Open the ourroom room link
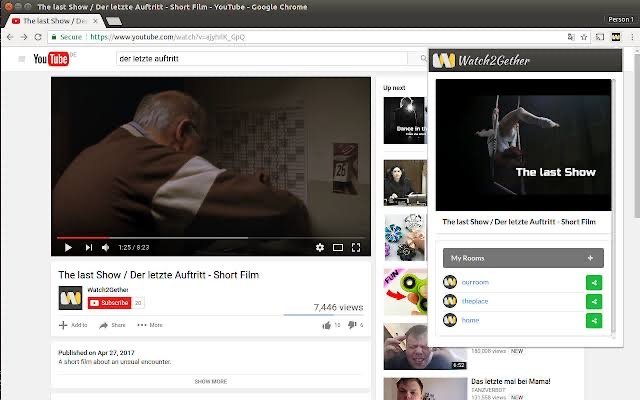This screenshot has height=400, width=640. click(x=475, y=282)
